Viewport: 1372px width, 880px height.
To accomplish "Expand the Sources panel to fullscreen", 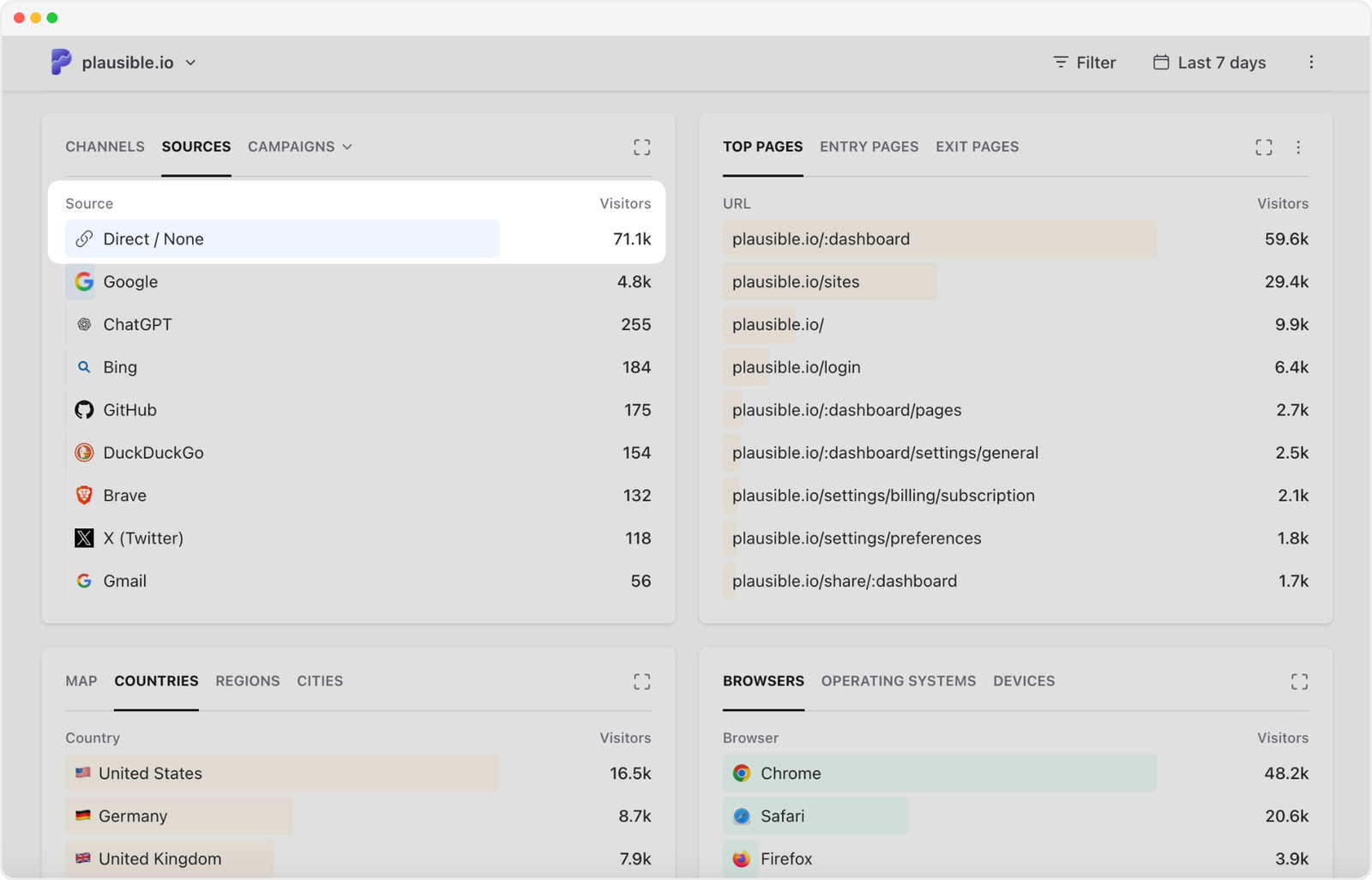I will (642, 148).
